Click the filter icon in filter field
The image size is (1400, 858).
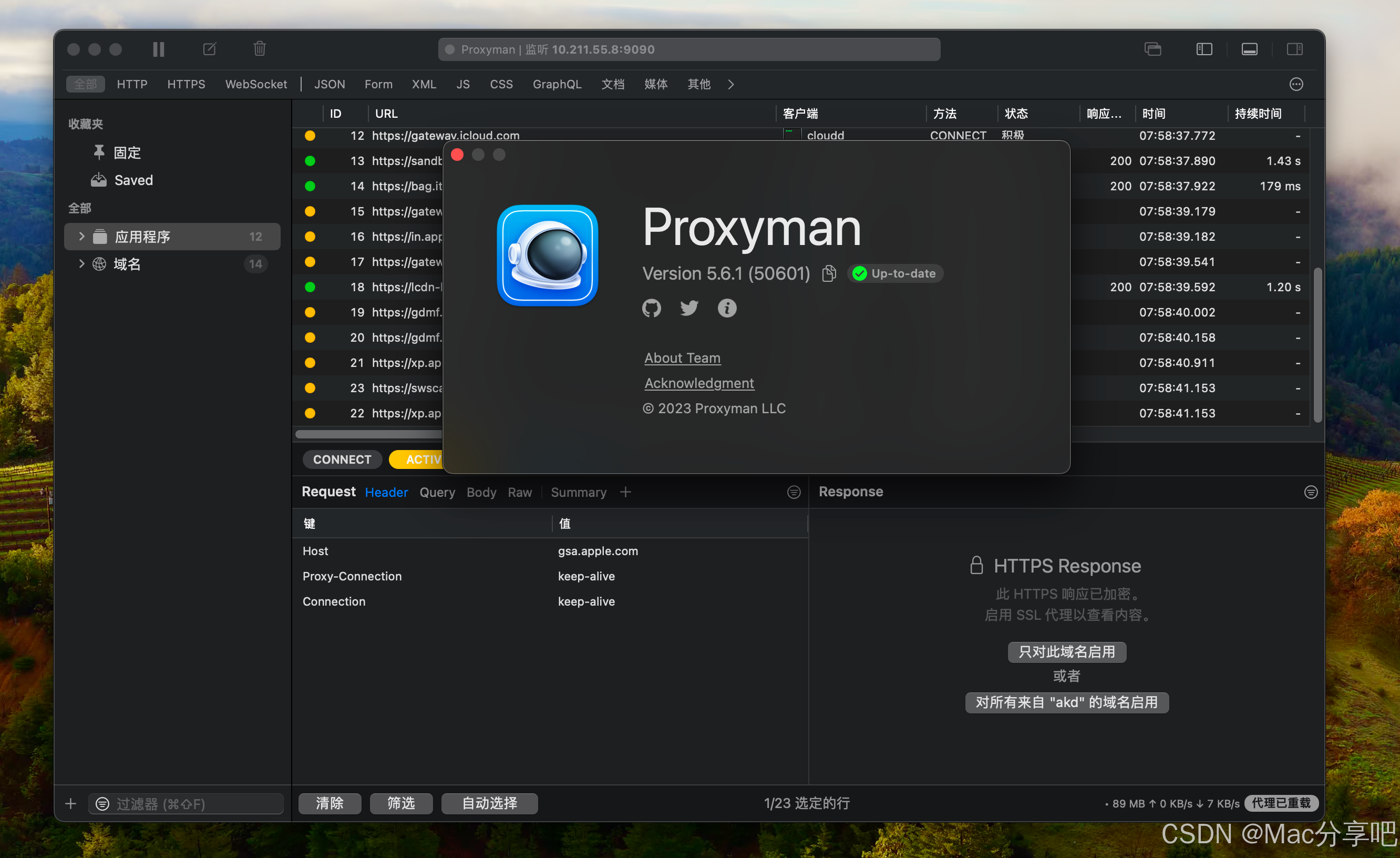(x=102, y=803)
